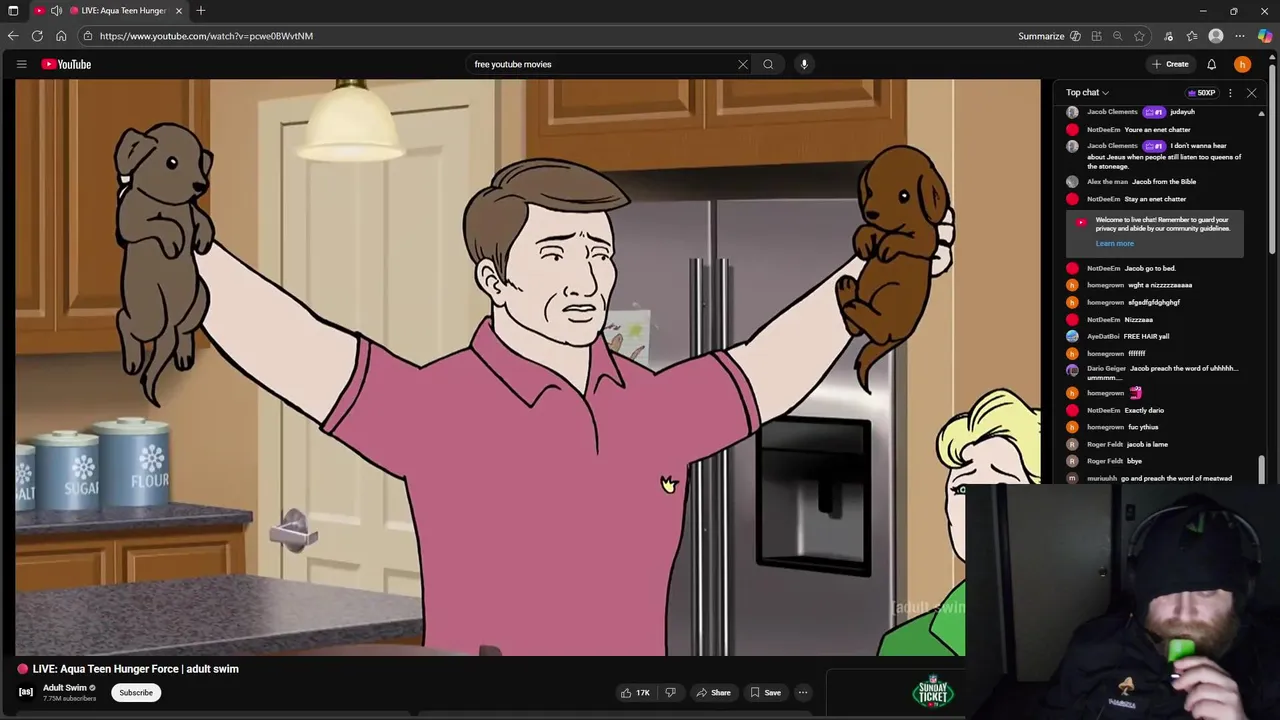
Task: Open the YouTube hamburger guide menu
Action: 21,64
